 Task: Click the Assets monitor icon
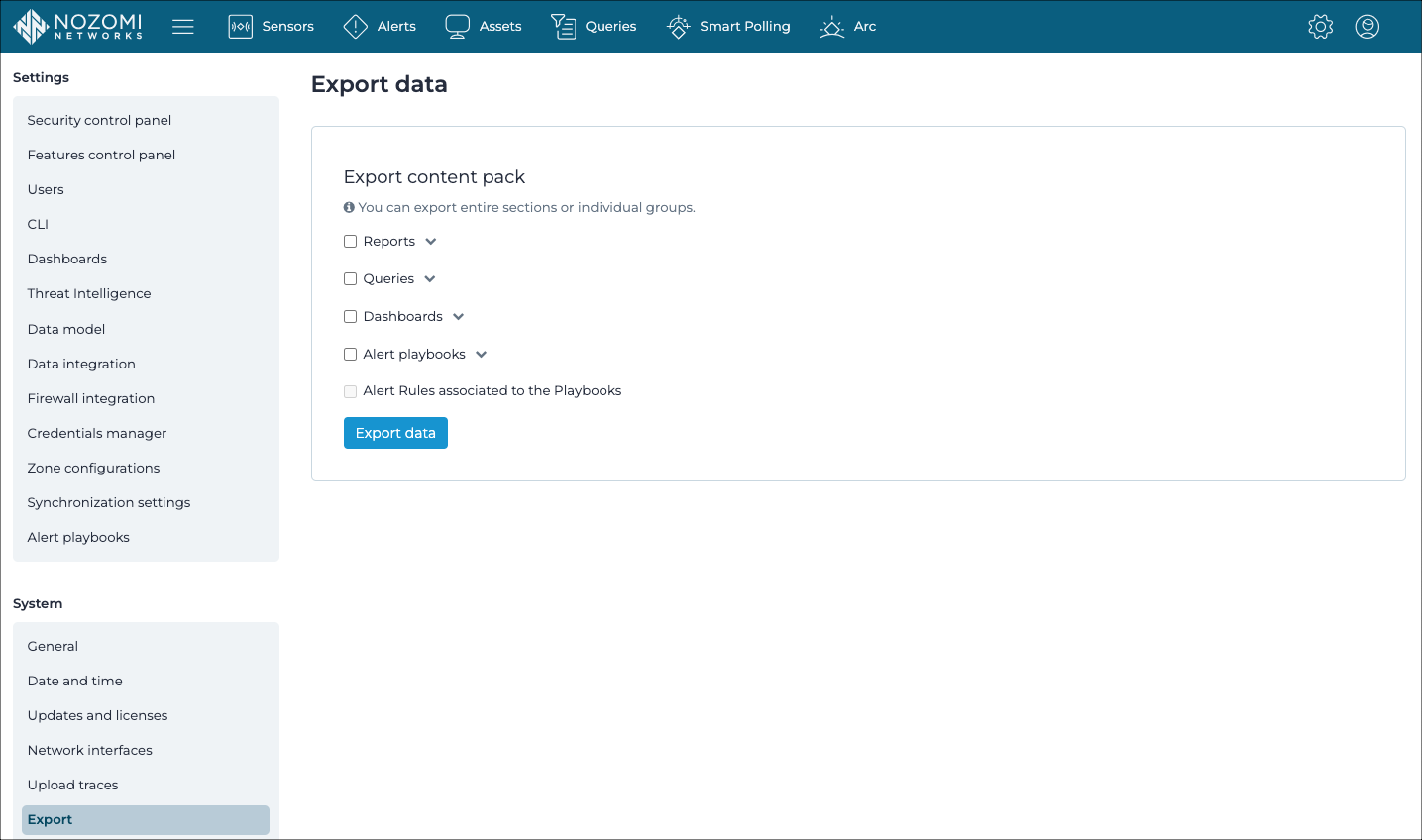click(457, 27)
